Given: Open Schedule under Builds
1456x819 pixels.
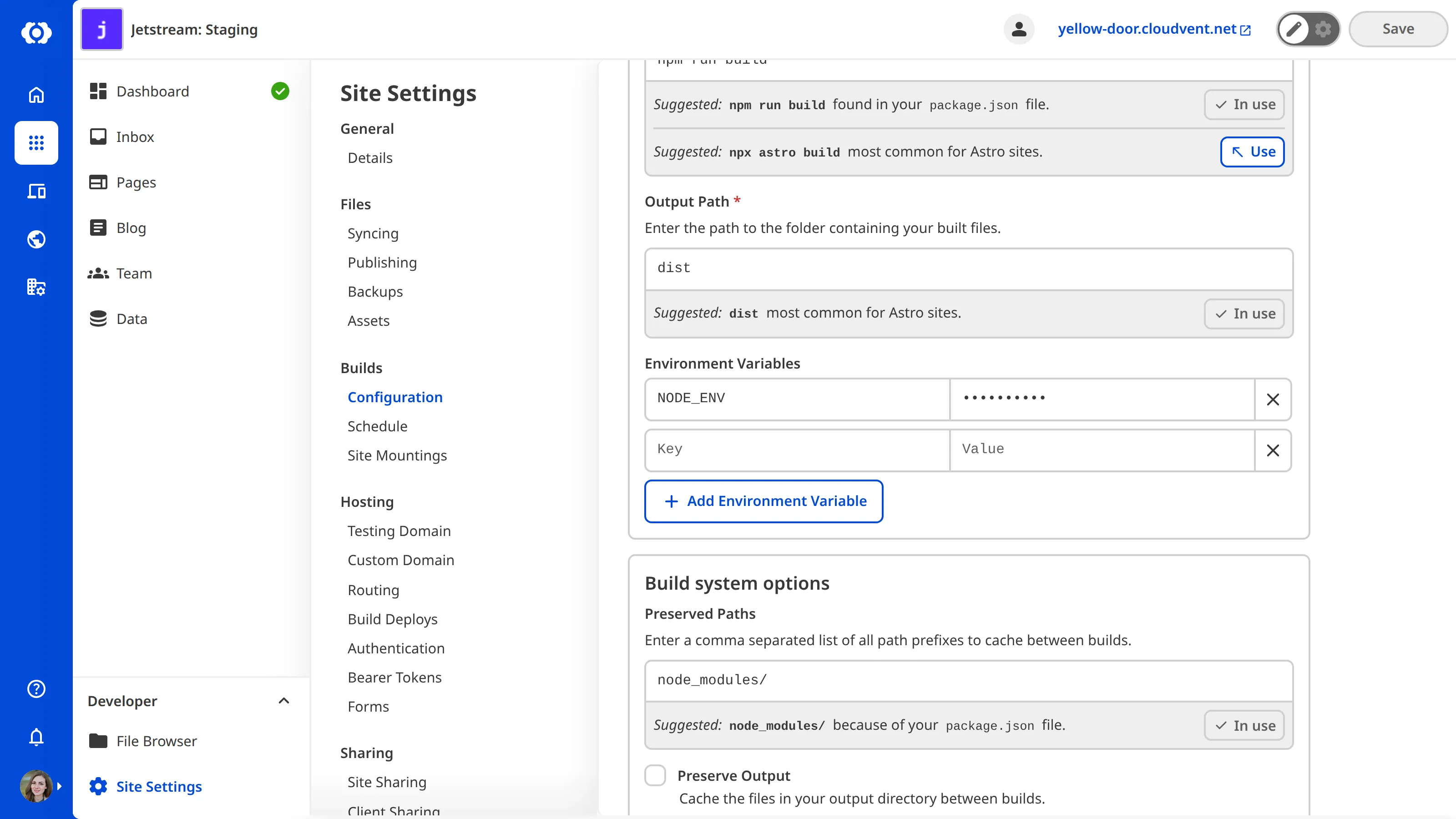Looking at the screenshot, I should [378, 426].
